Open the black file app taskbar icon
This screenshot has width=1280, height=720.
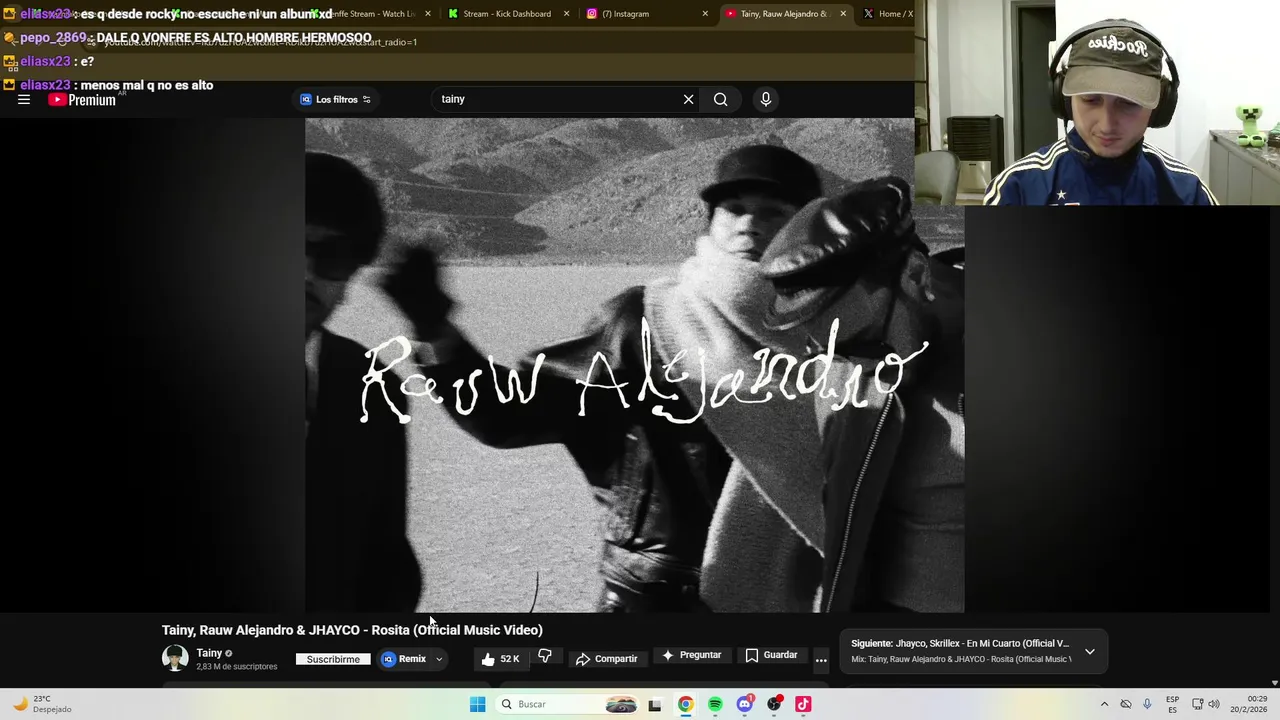(655, 704)
